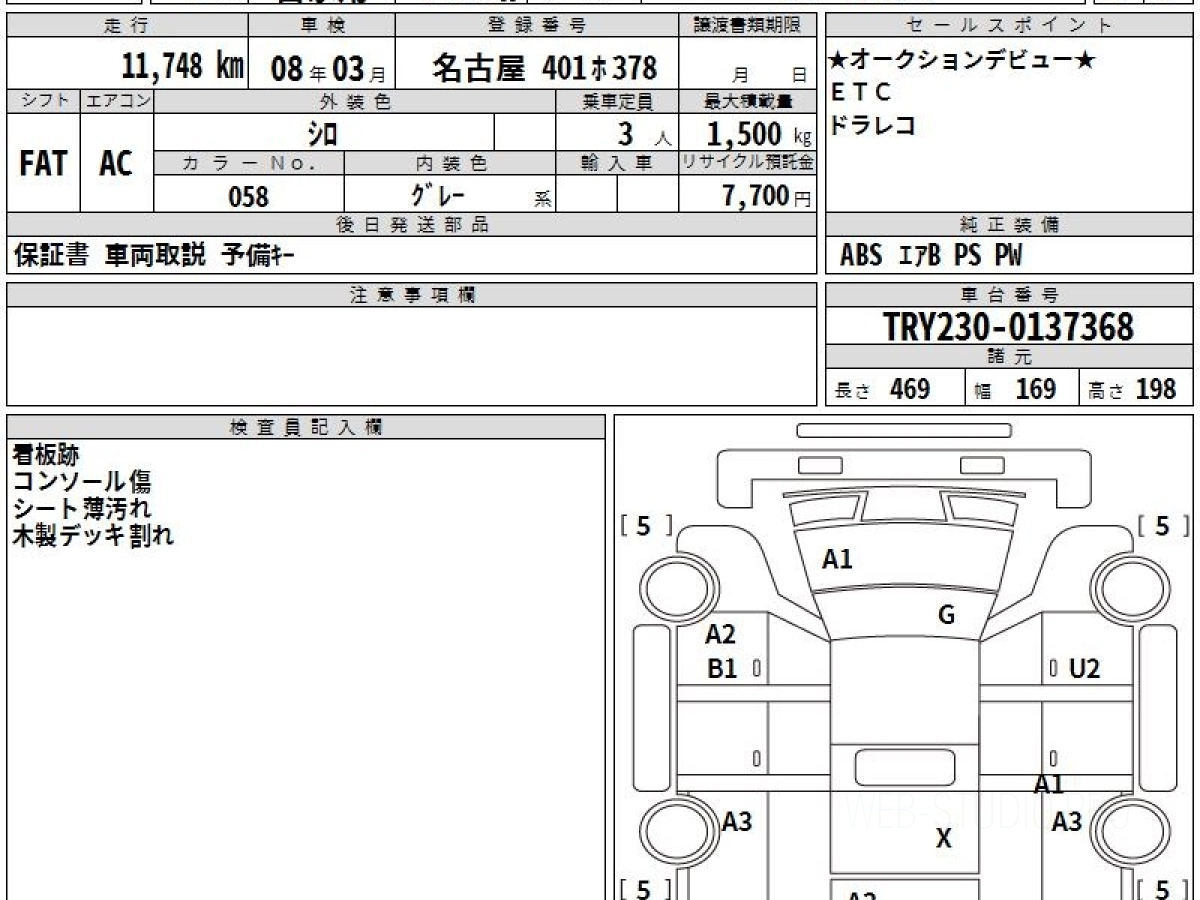
Task: Click the [5] tire rating at front-left
Action: pos(646,526)
